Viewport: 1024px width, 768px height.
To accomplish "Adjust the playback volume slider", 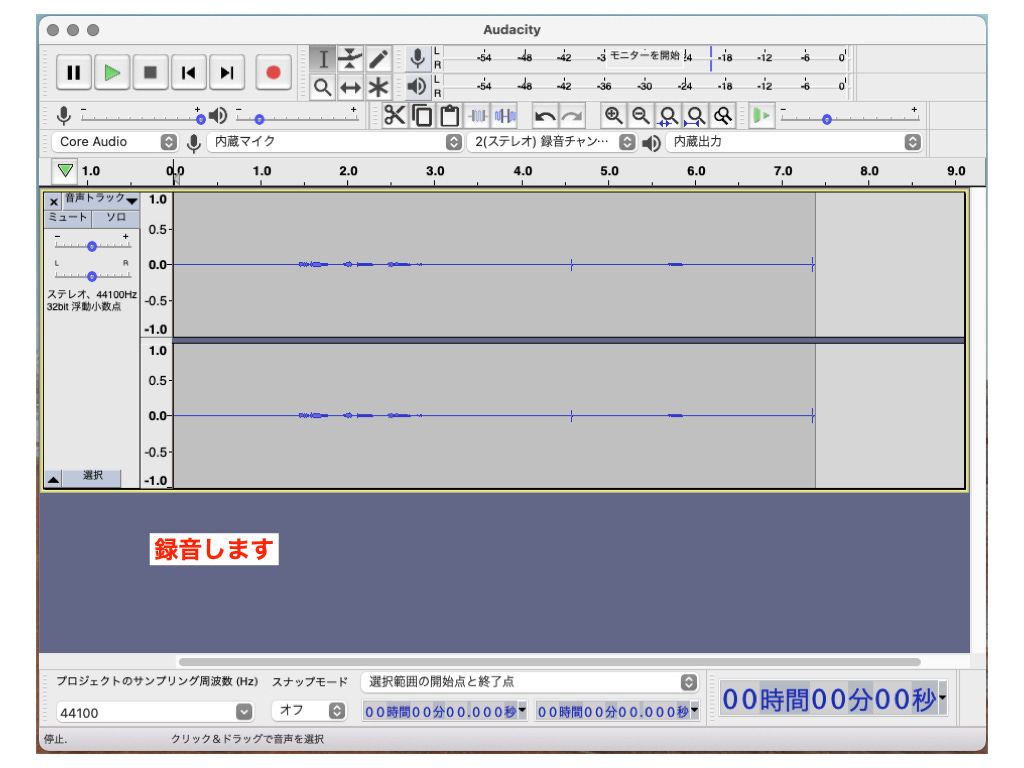I will tap(297, 118).
